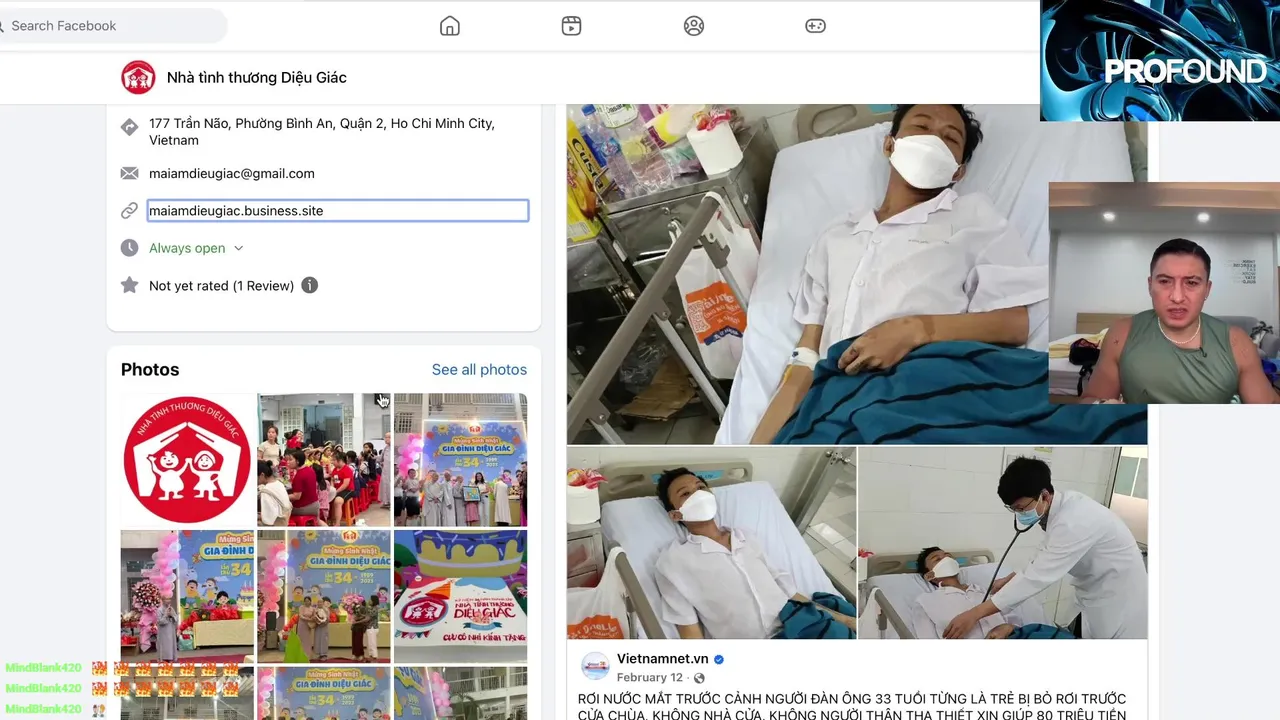This screenshot has width=1280, height=720.
Task: Open the review info icon
Action: [310, 285]
